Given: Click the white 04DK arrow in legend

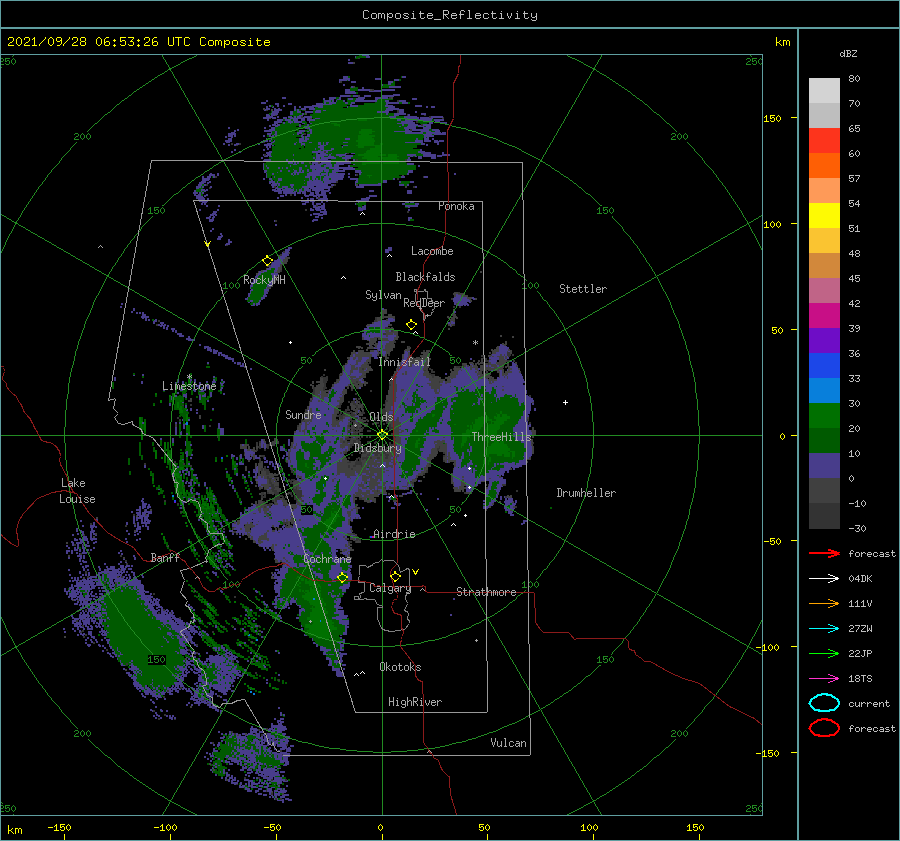Looking at the screenshot, I should click(824, 578).
